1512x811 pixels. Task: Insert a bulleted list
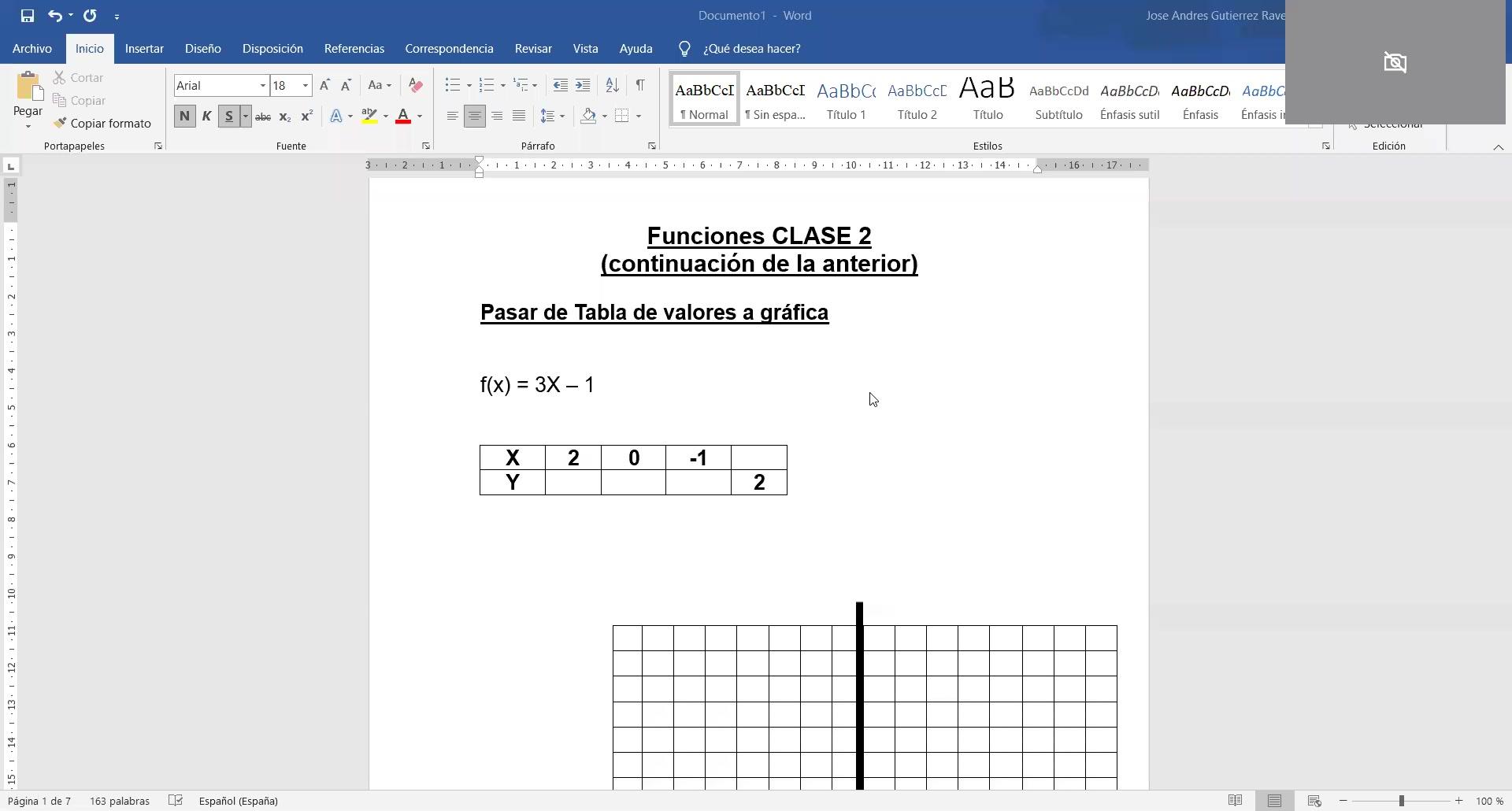click(x=453, y=85)
